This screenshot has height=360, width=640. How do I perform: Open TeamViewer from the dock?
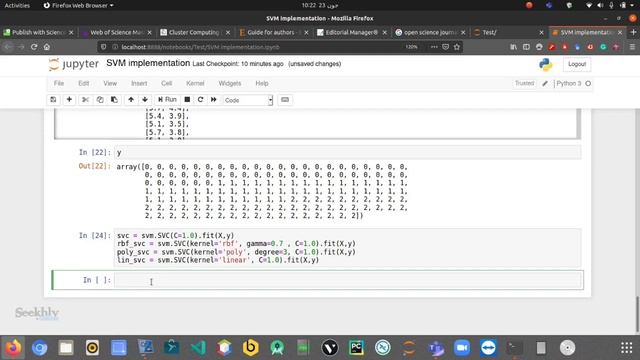(x=488, y=348)
